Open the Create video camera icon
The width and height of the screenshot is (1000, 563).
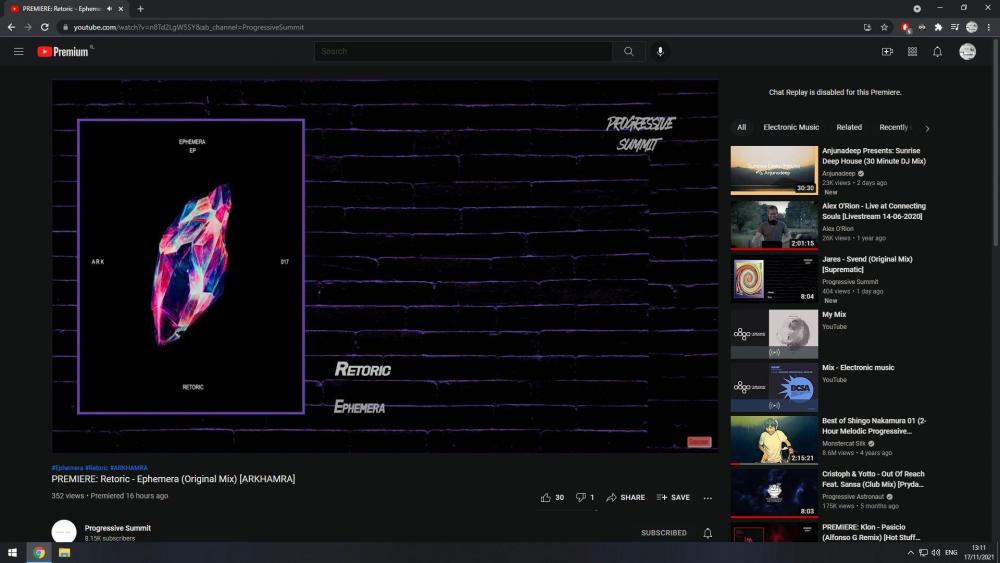click(887, 52)
